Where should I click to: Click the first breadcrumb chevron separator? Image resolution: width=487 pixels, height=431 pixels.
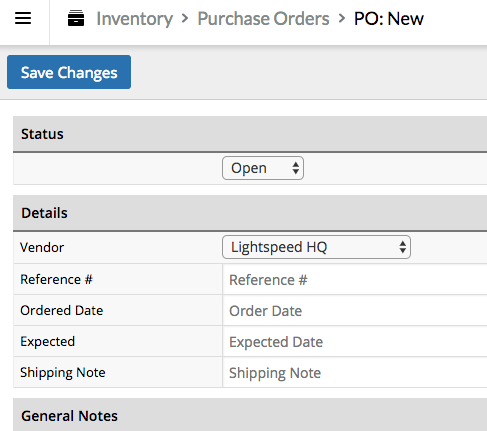185,18
